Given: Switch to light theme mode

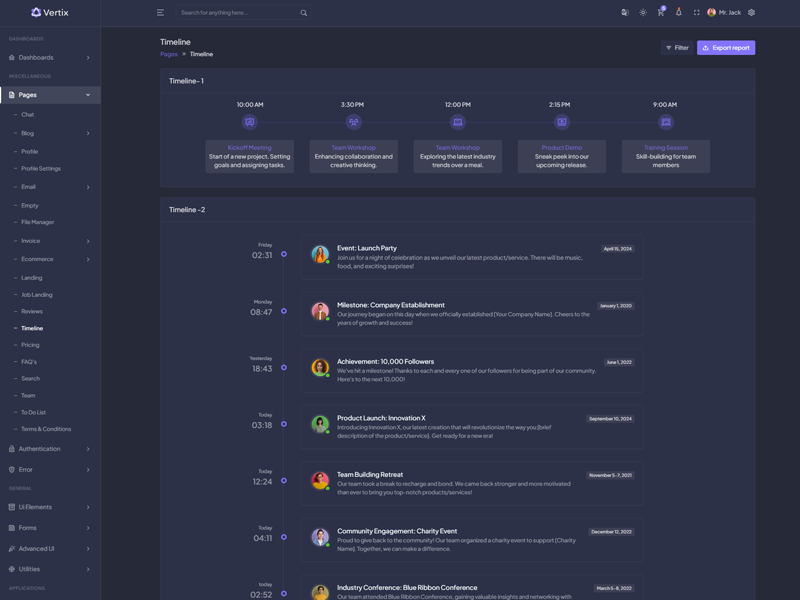Looking at the screenshot, I should pyautogui.click(x=643, y=13).
